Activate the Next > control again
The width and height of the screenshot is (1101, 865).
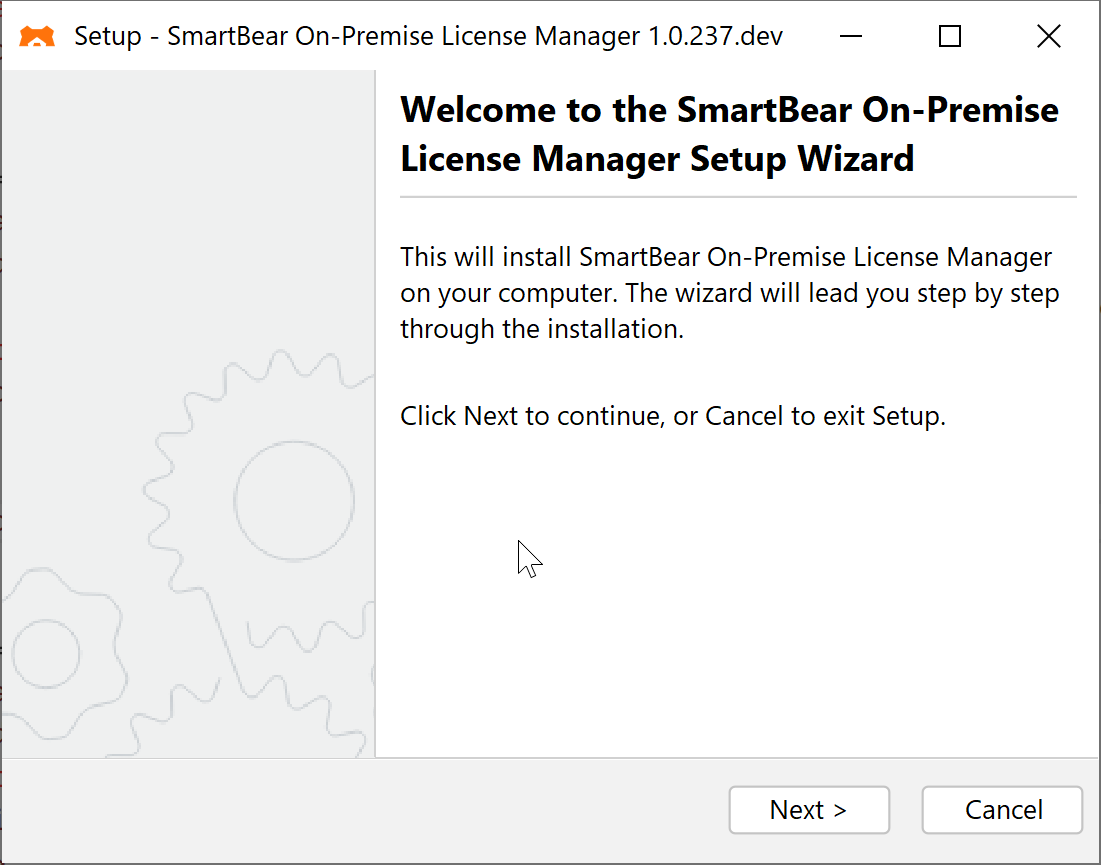coord(809,810)
